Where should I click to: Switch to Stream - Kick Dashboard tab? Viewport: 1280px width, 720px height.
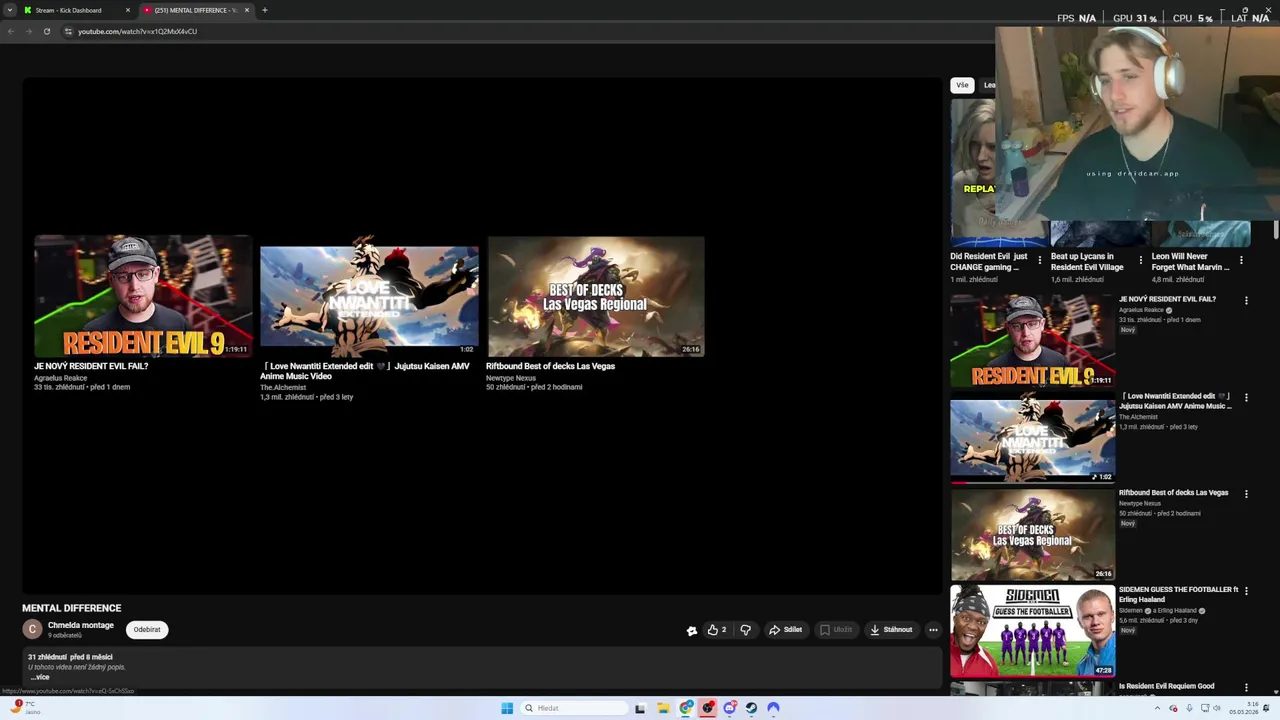tap(75, 10)
